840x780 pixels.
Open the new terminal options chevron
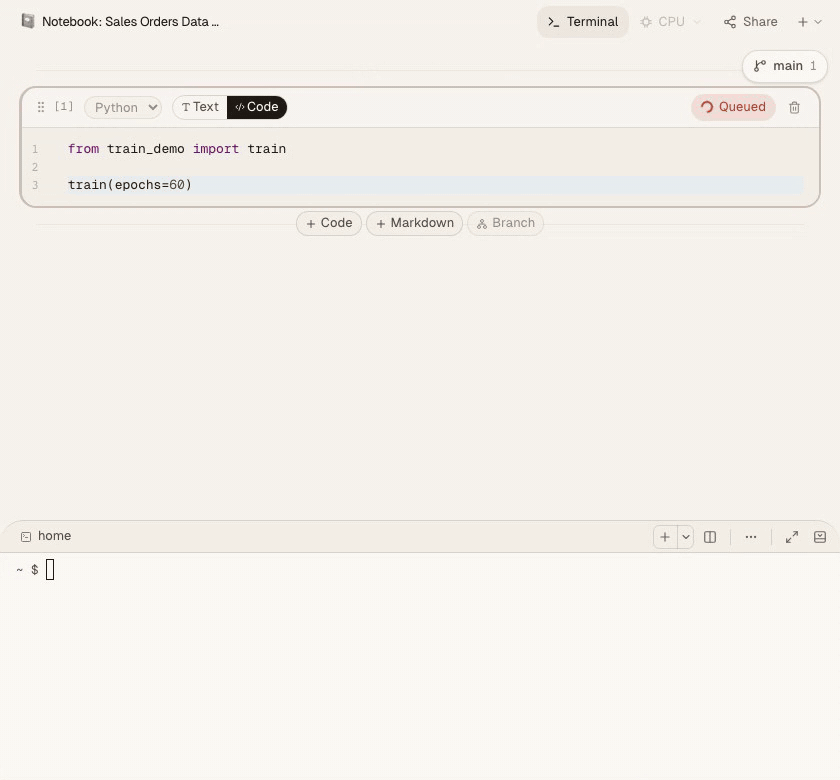point(686,537)
